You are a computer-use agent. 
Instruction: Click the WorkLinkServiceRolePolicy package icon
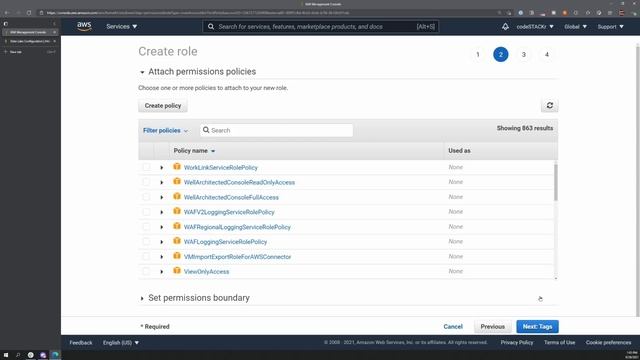[x=177, y=167]
